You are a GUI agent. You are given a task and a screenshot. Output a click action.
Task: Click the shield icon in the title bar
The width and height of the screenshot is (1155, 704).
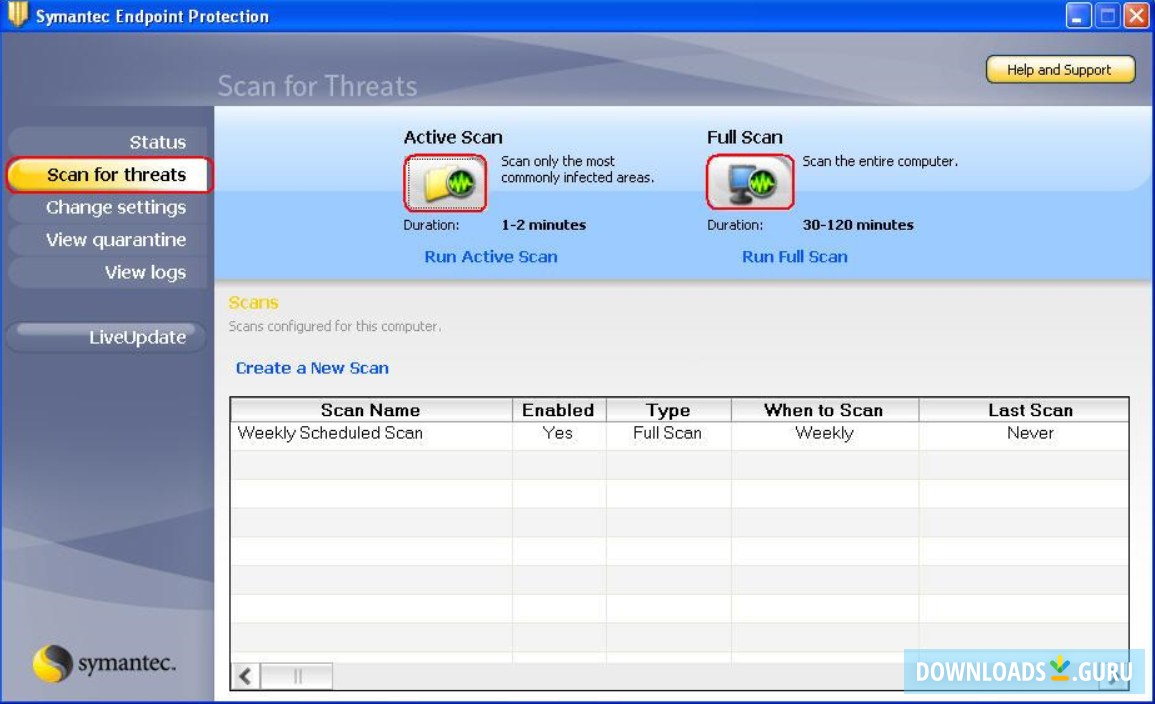point(19,15)
